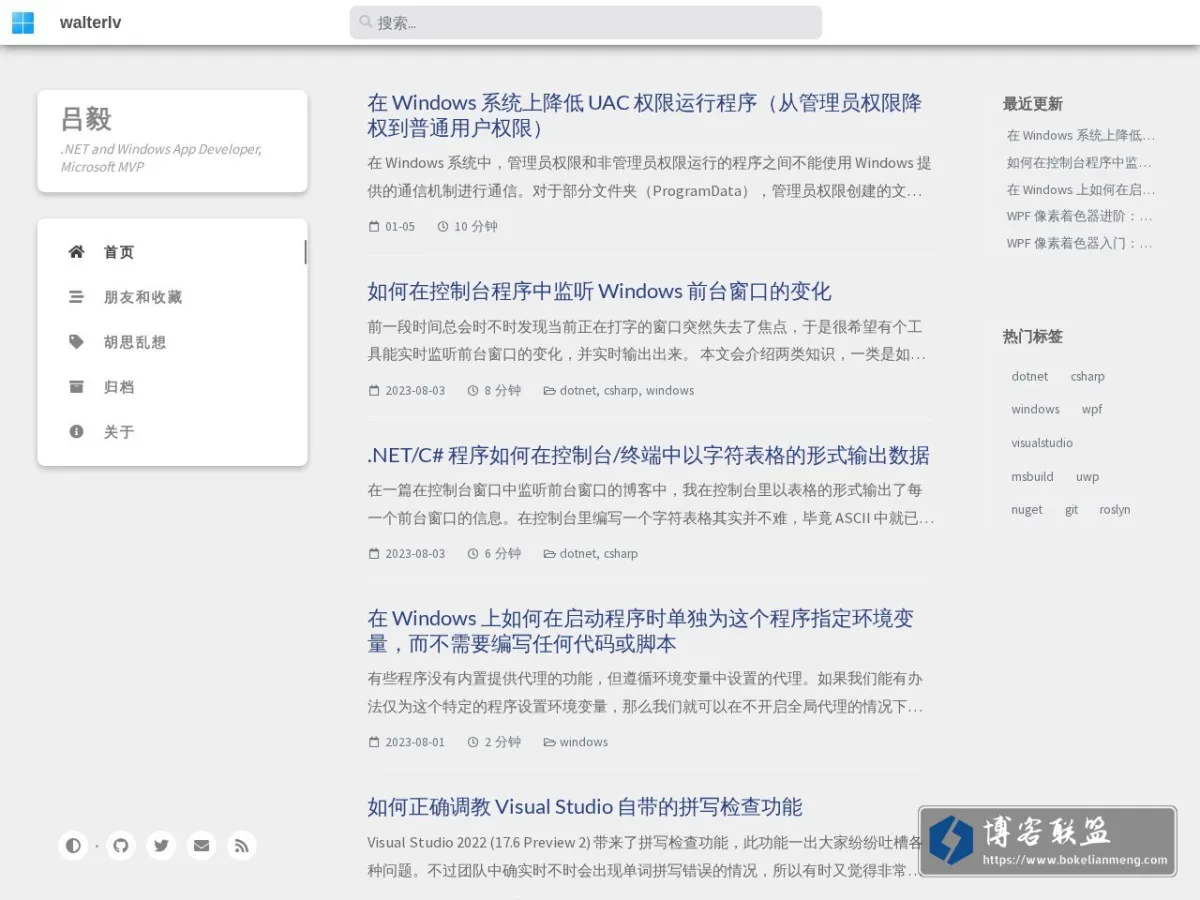
Task: Click the dotnet category under 前台窗口 article
Action: [578, 391]
